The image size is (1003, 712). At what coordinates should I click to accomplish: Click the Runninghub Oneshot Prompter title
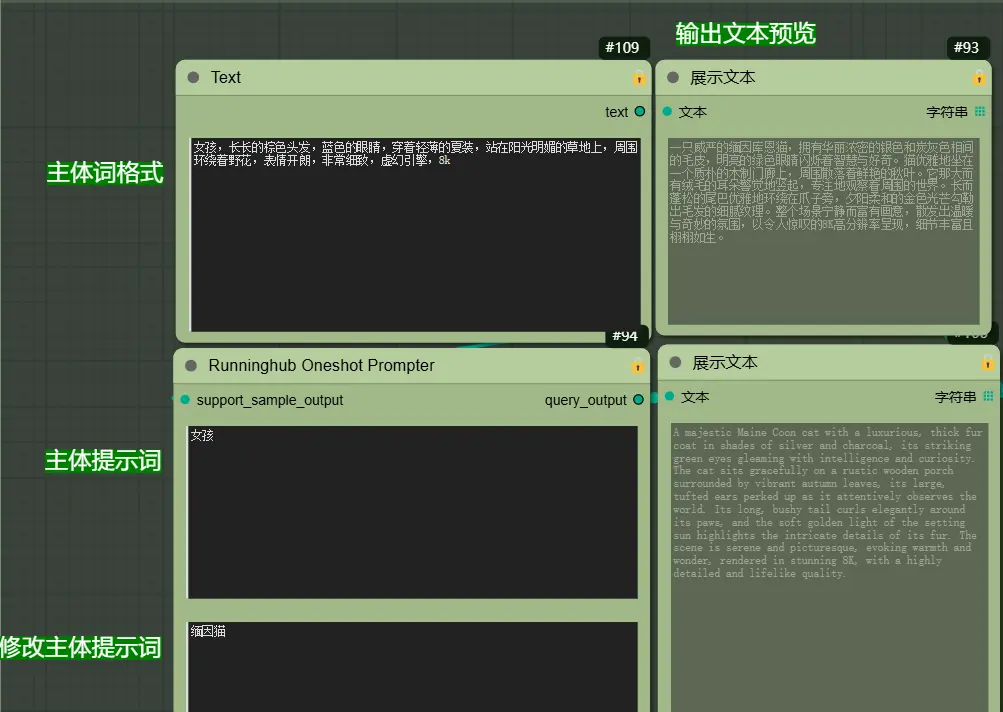tap(321, 365)
